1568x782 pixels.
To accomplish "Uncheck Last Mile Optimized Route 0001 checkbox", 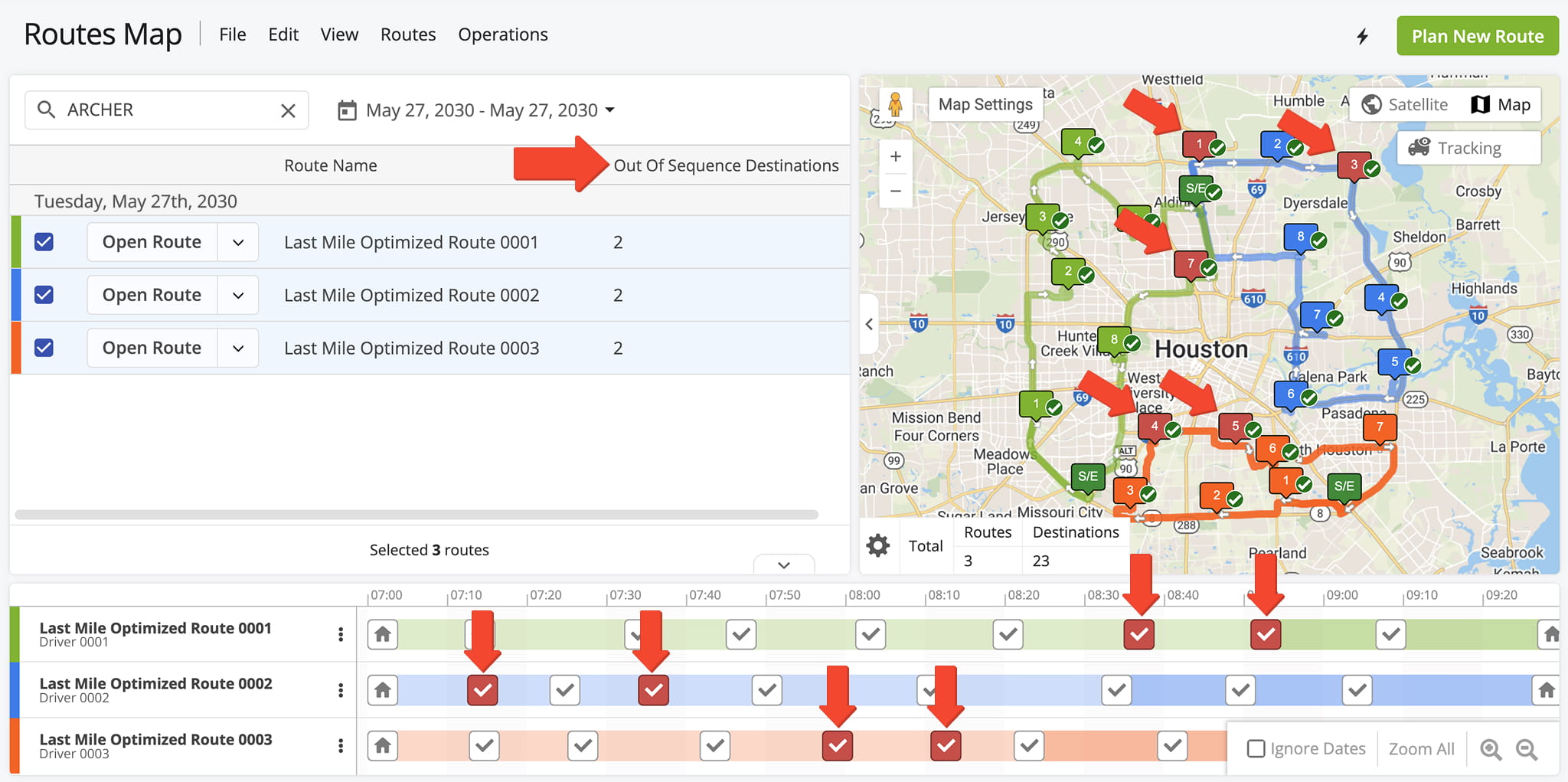I will pyautogui.click(x=44, y=242).
